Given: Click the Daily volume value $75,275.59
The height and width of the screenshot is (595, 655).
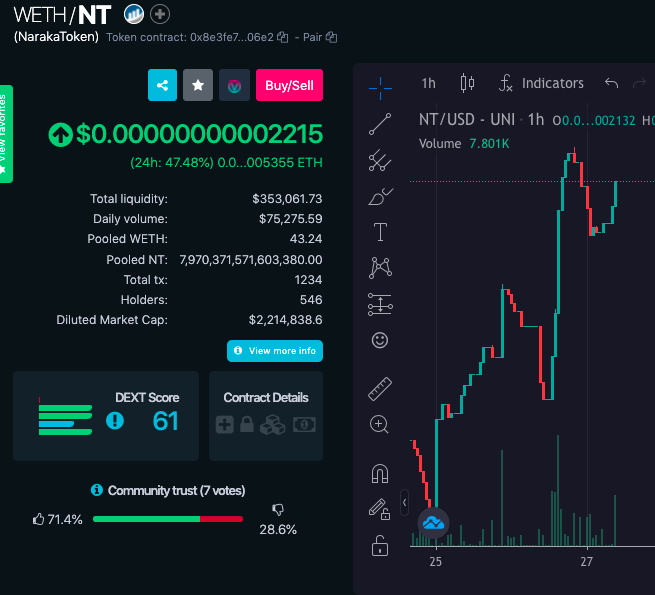Looking at the screenshot, I should [x=290, y=219].
